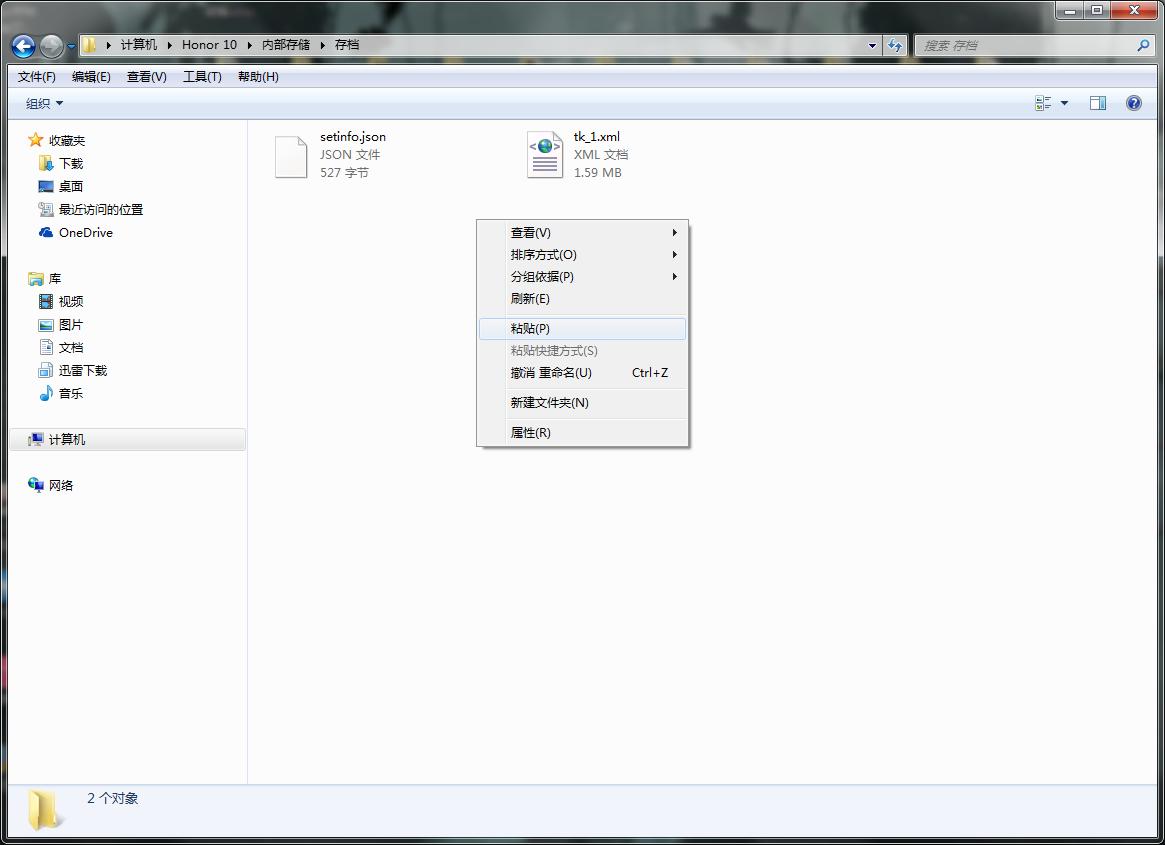Screen dimensions: 1165x845
Task: Open 排序方式(O) submenu in context menu
Action: (x=582, y=254)
